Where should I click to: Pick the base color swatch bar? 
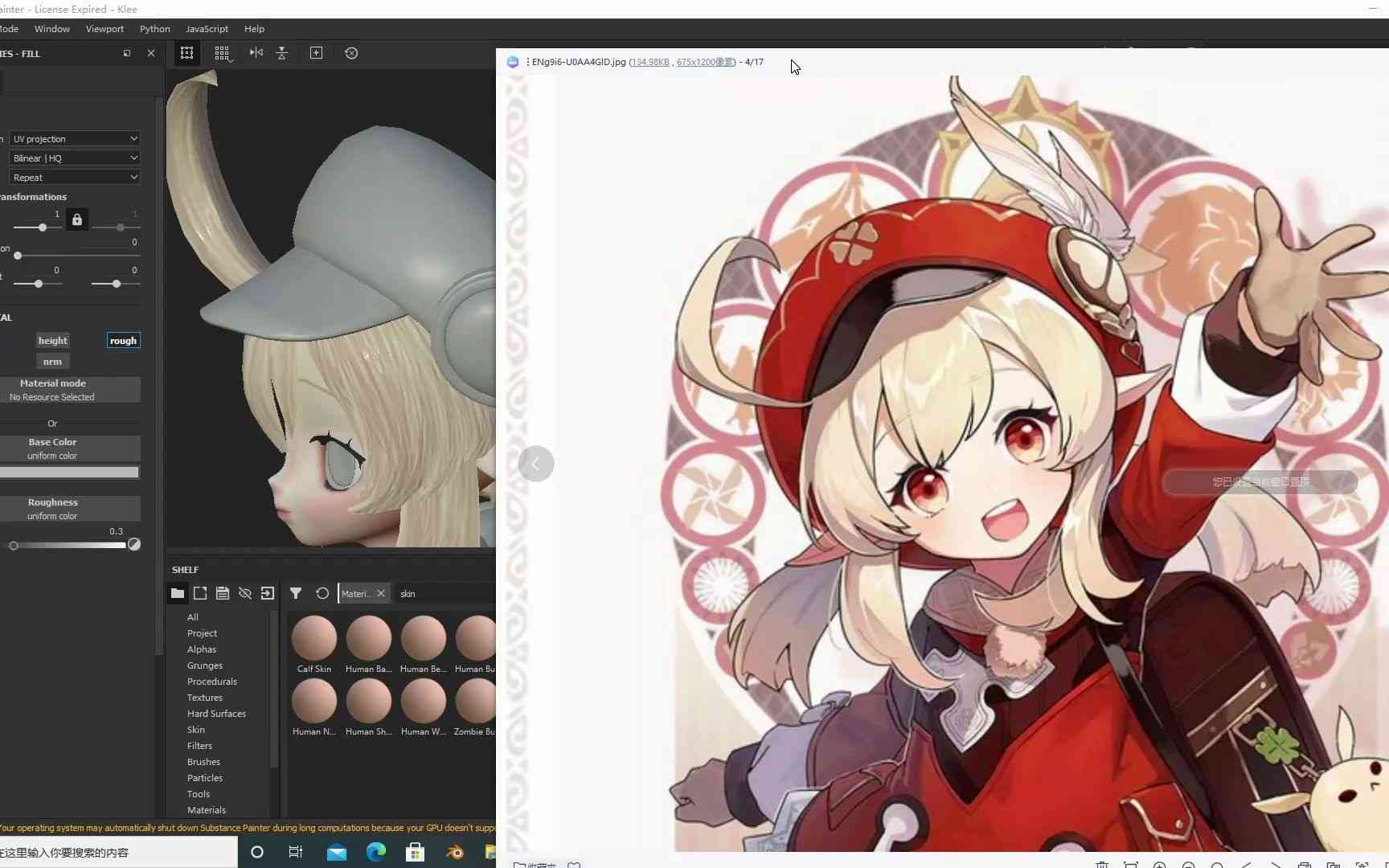pos(69,473)
